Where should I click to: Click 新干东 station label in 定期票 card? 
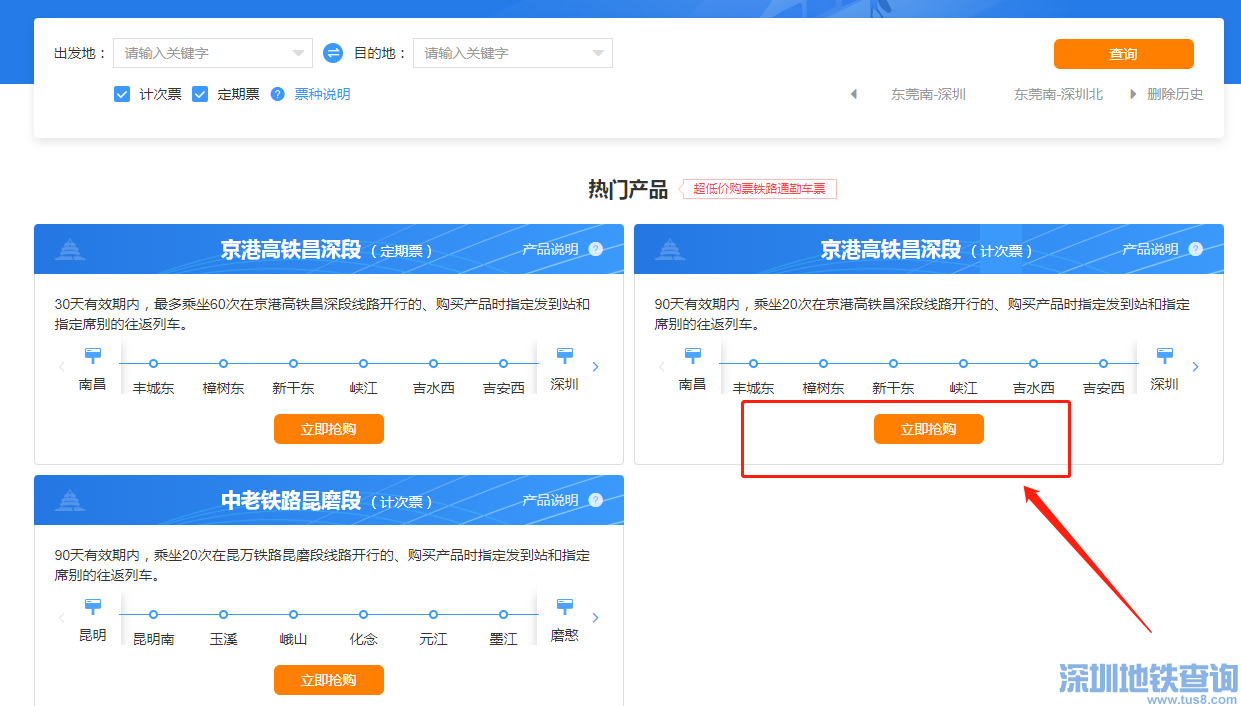tap(294, 388)
